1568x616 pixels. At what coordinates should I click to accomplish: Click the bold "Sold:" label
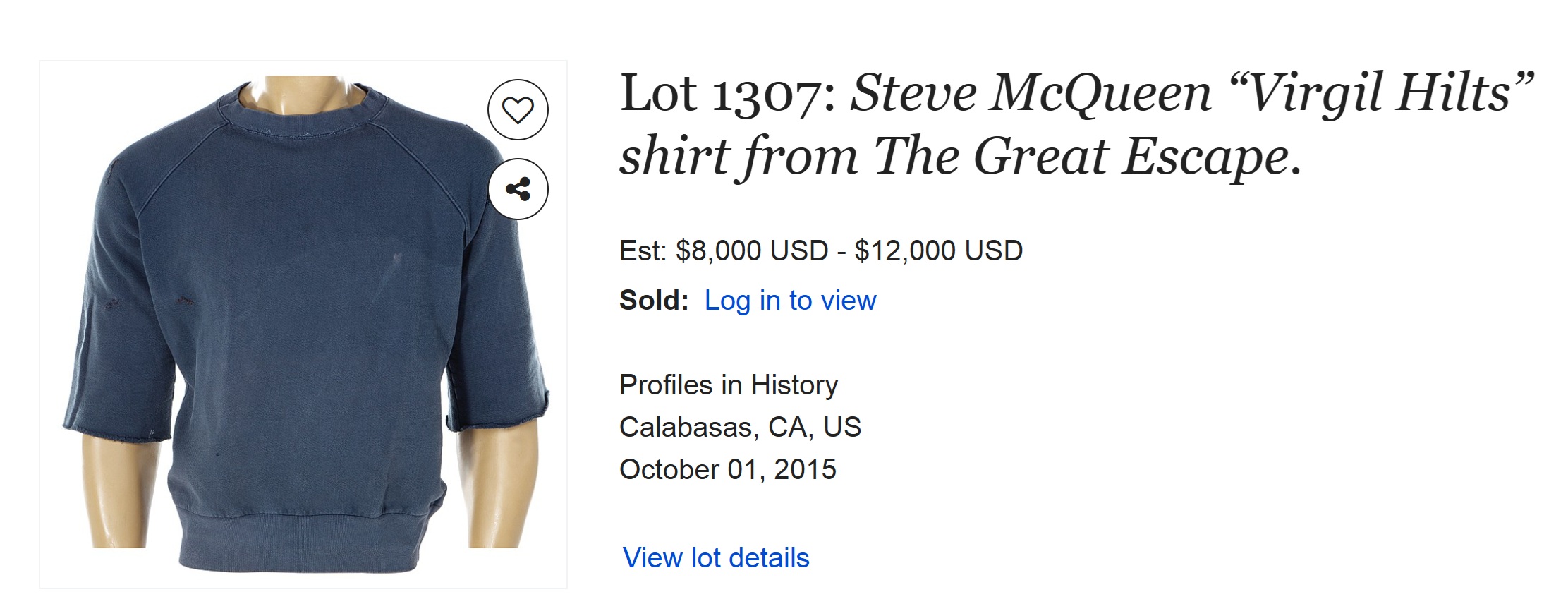click(x=654, y=301)
